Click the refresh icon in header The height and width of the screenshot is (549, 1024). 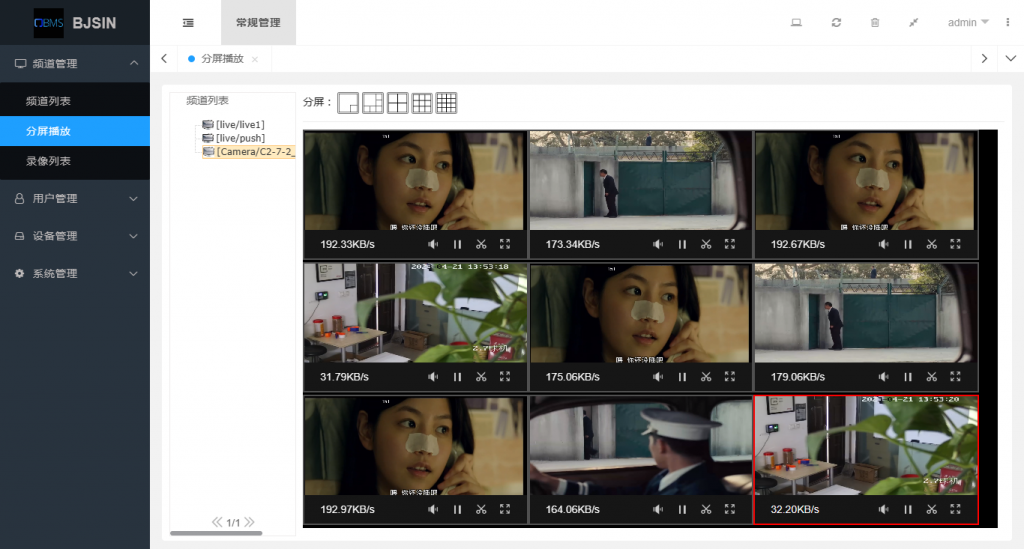[x=836, y=22]
